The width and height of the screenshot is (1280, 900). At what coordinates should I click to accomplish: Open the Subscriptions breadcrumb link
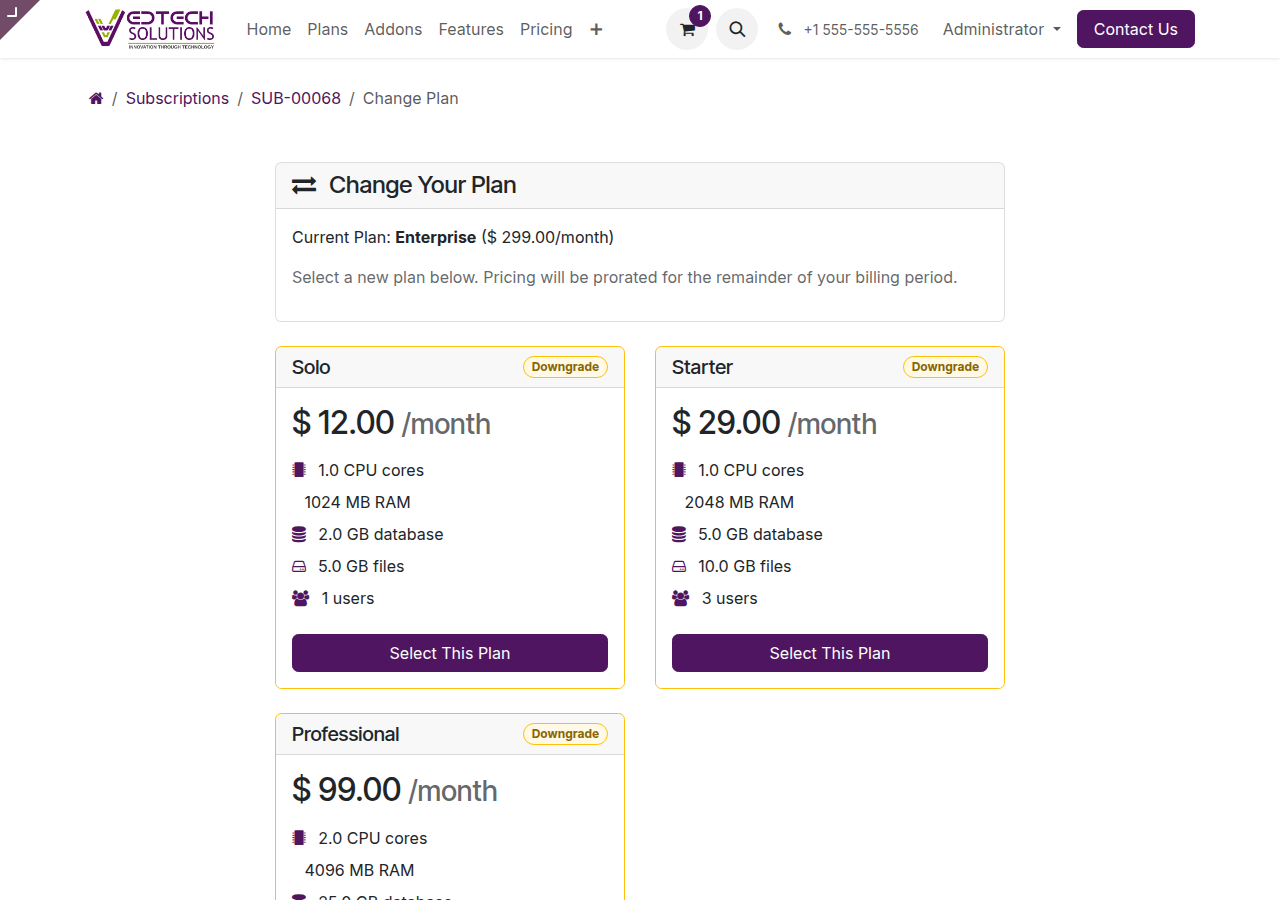177,98
